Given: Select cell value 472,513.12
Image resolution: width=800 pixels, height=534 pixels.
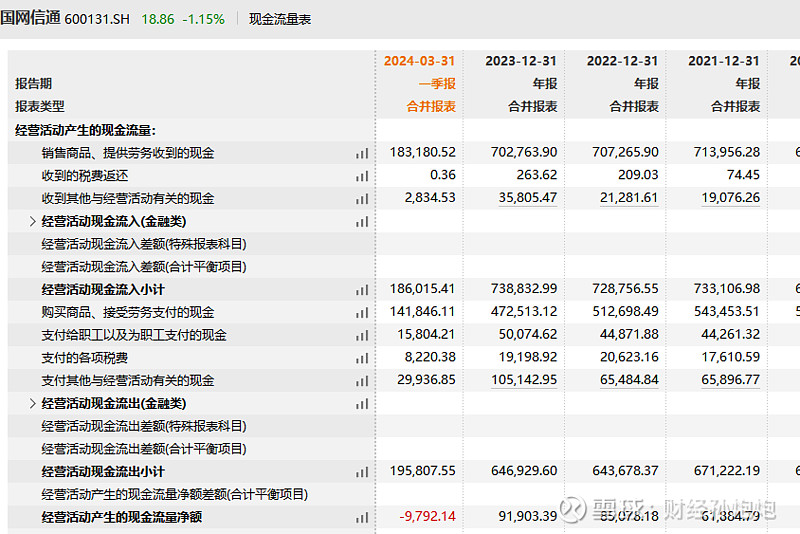Looking at the screenshot, I should 524,312.
